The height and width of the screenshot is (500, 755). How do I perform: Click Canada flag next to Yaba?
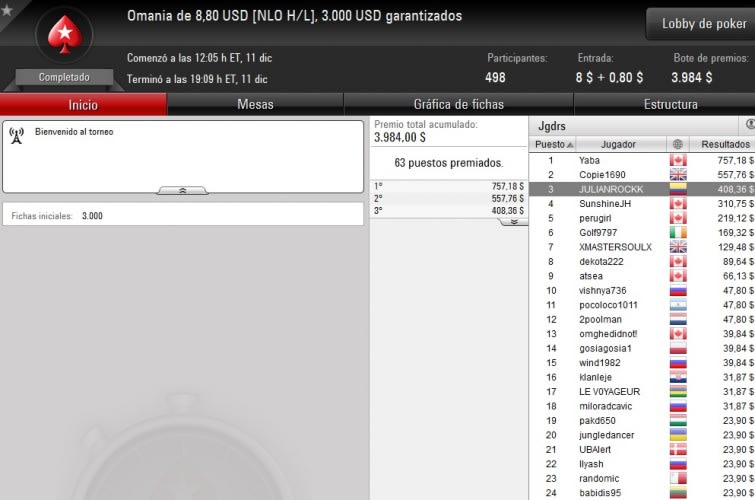click(x=678, y=160)
